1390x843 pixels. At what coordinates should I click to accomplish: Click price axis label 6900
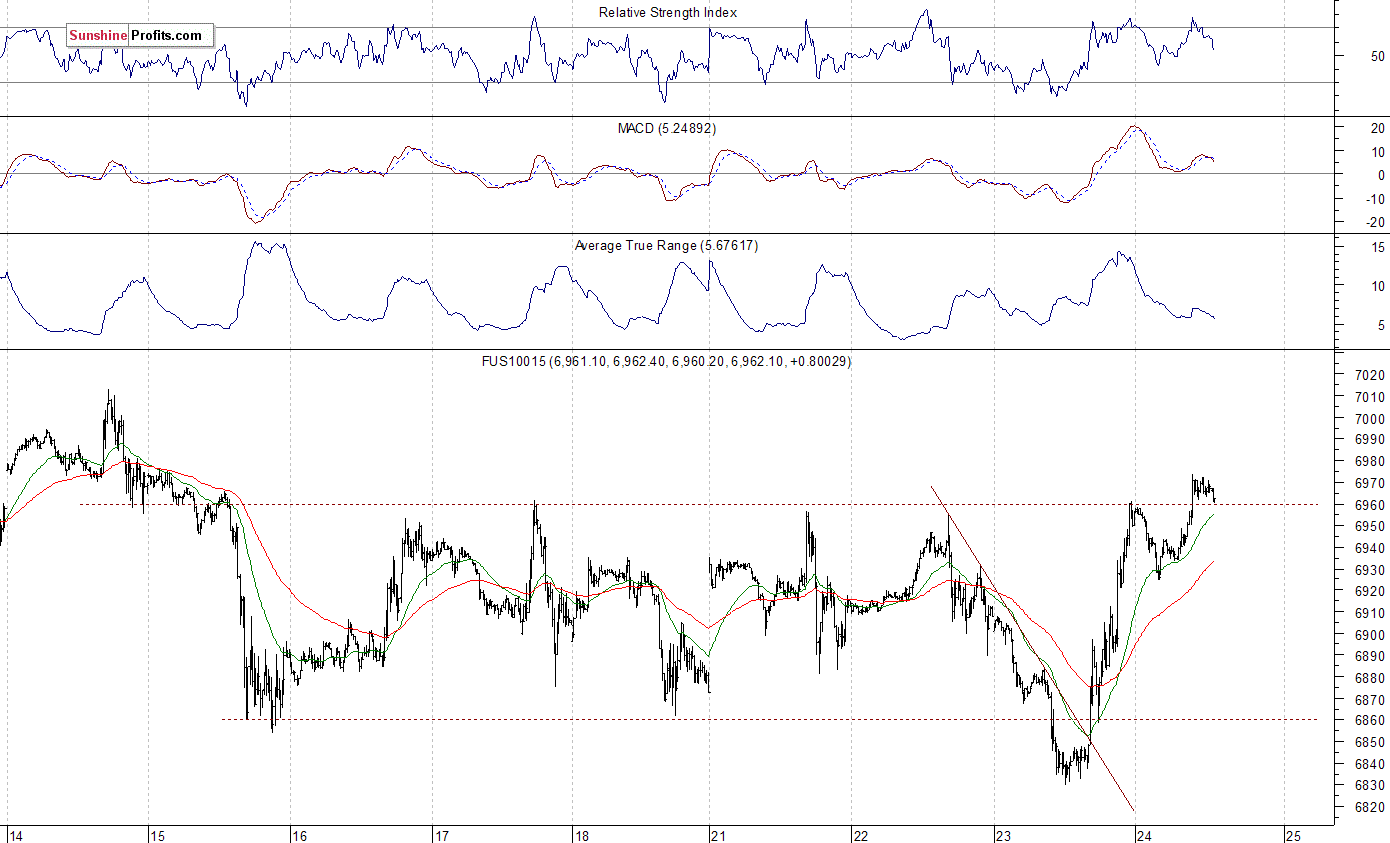coord(1370,635)
